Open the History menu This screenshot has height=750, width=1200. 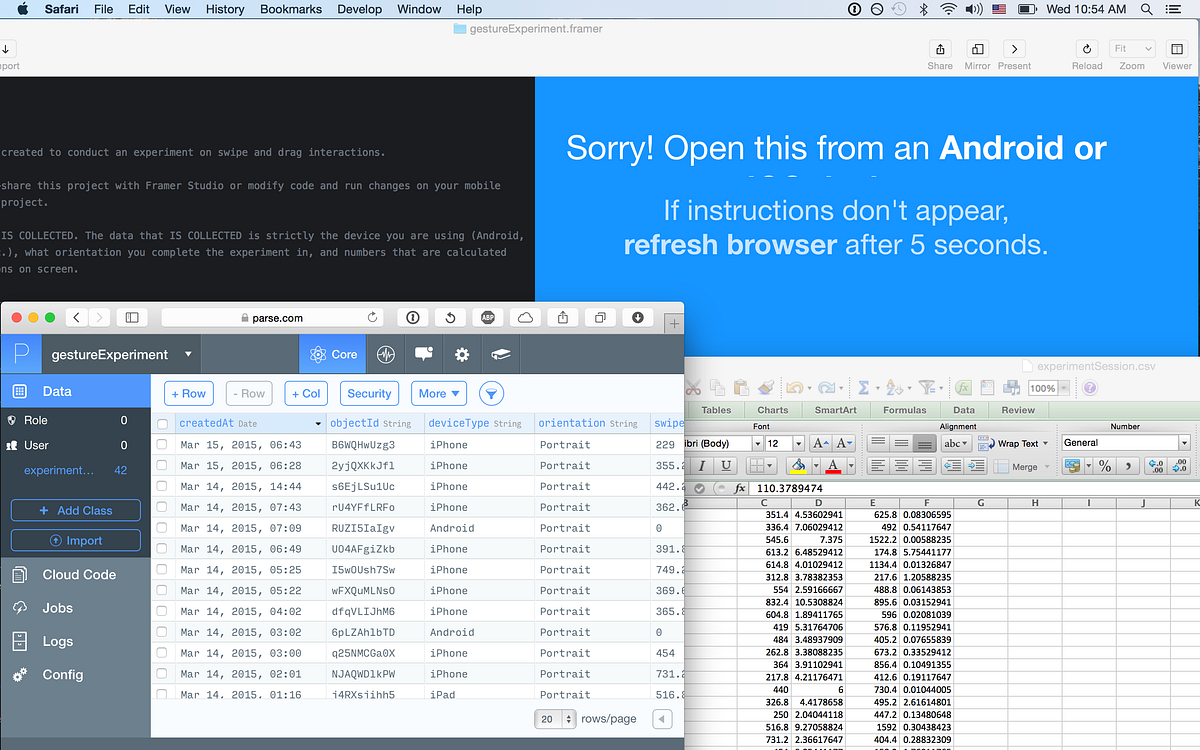coord(225,9)
